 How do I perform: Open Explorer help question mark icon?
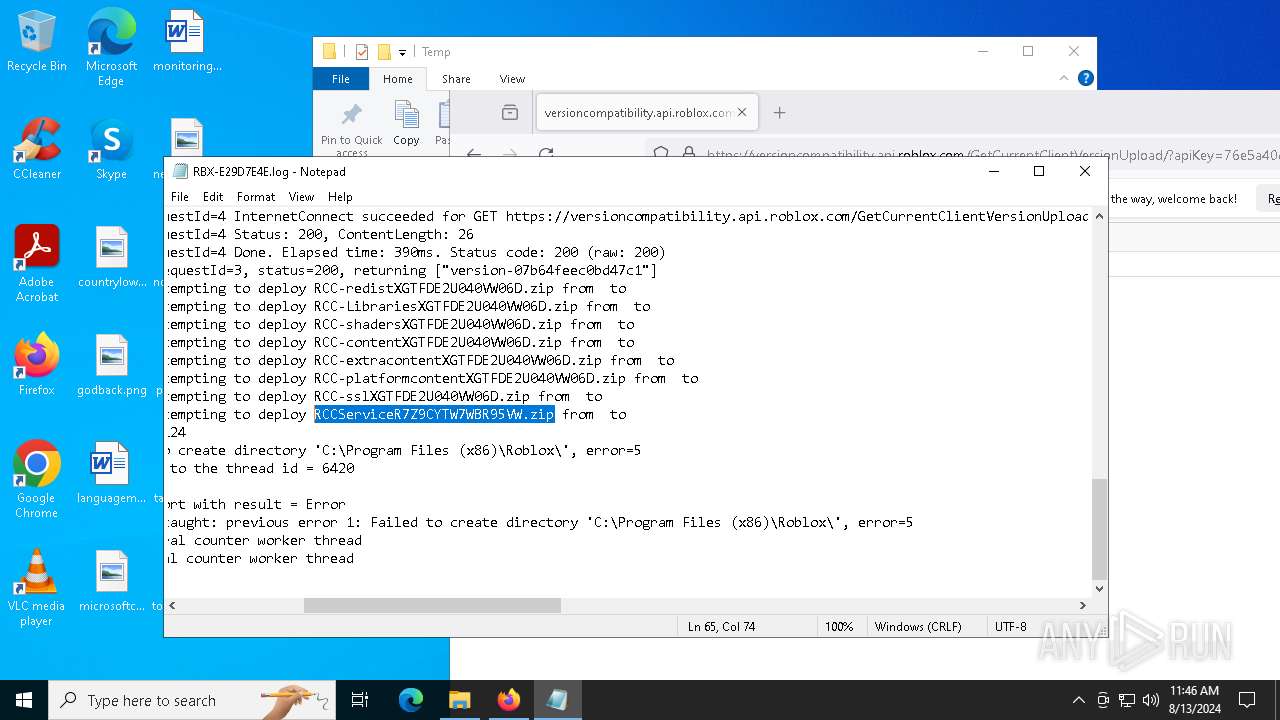click(1086, 78)
